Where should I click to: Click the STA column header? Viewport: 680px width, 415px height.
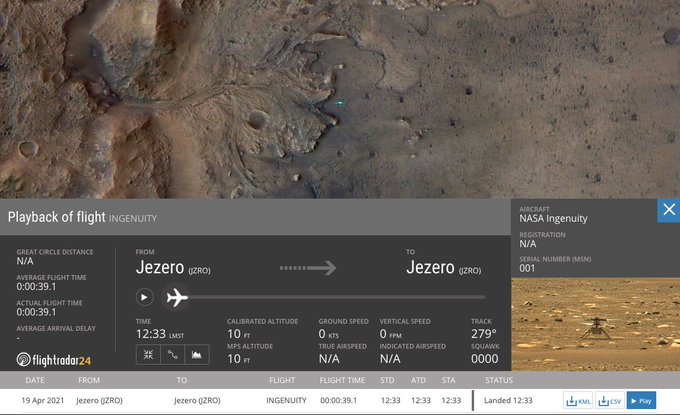pyautogui.click(x=449, y=380)
